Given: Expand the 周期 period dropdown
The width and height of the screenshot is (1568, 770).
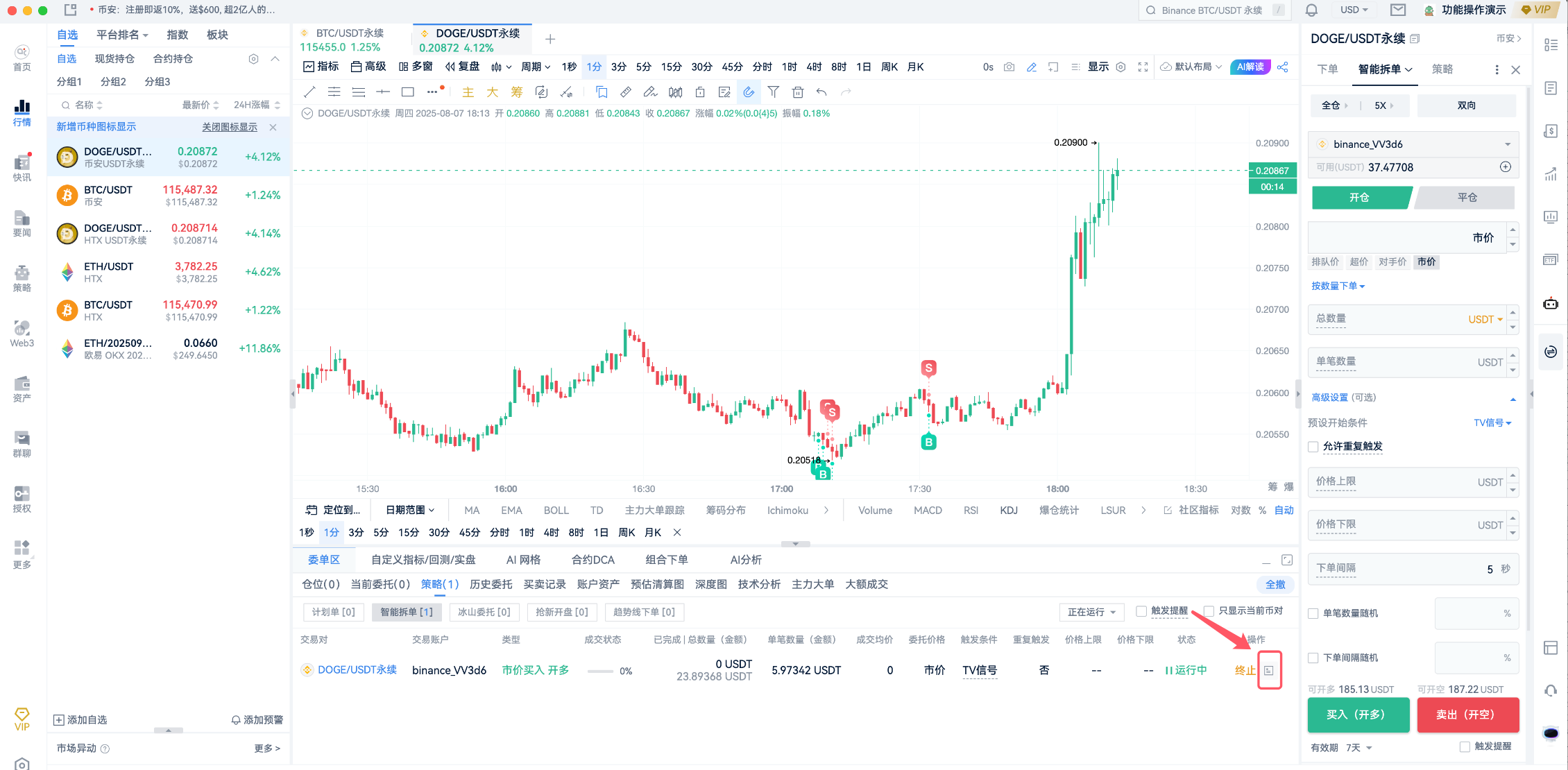Looking at the screenshot, I should pos(536,67).
